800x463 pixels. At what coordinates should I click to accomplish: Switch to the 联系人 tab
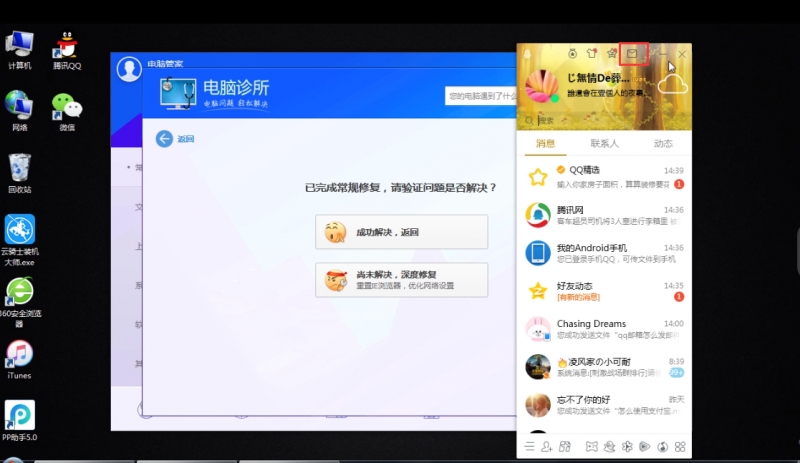pos(605,143)
